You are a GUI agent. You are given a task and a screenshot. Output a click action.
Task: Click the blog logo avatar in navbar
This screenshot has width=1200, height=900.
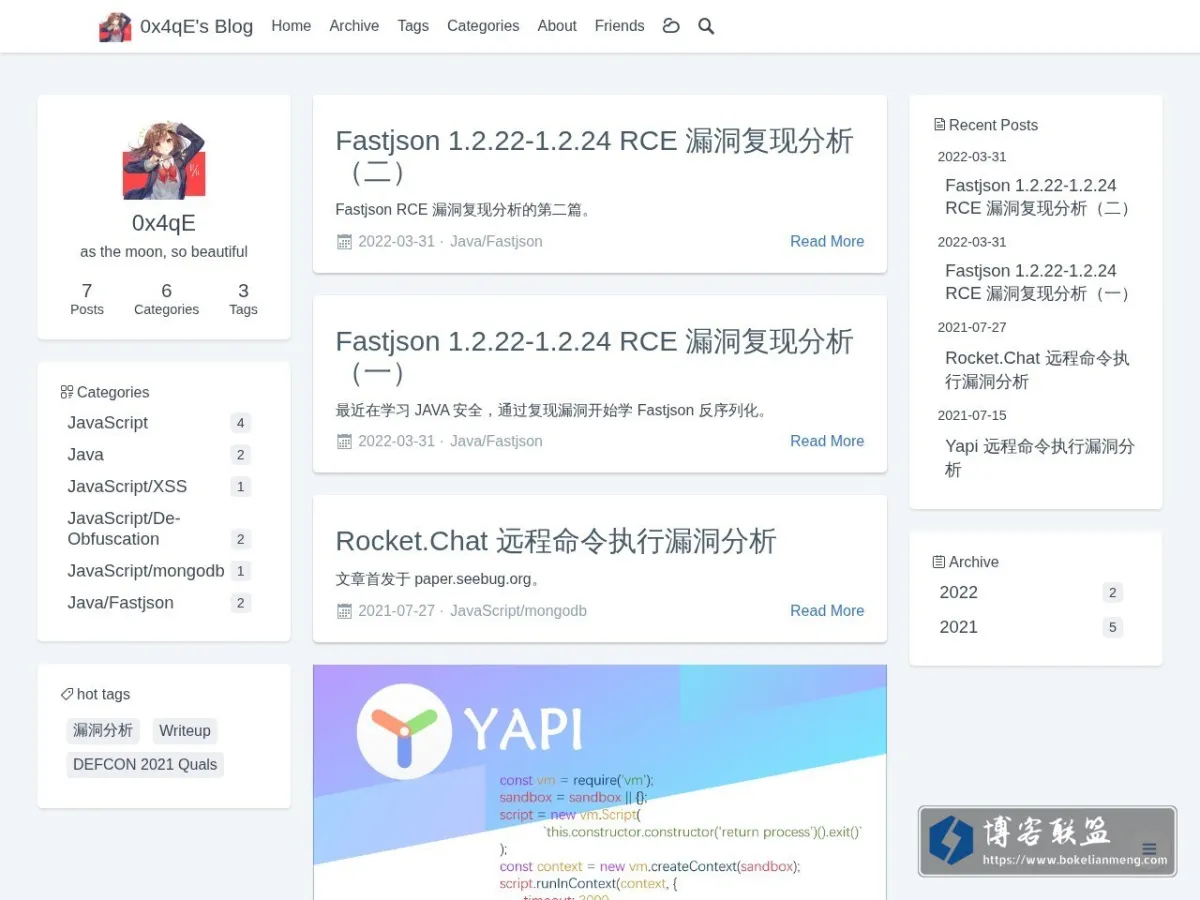click(115, 27)
